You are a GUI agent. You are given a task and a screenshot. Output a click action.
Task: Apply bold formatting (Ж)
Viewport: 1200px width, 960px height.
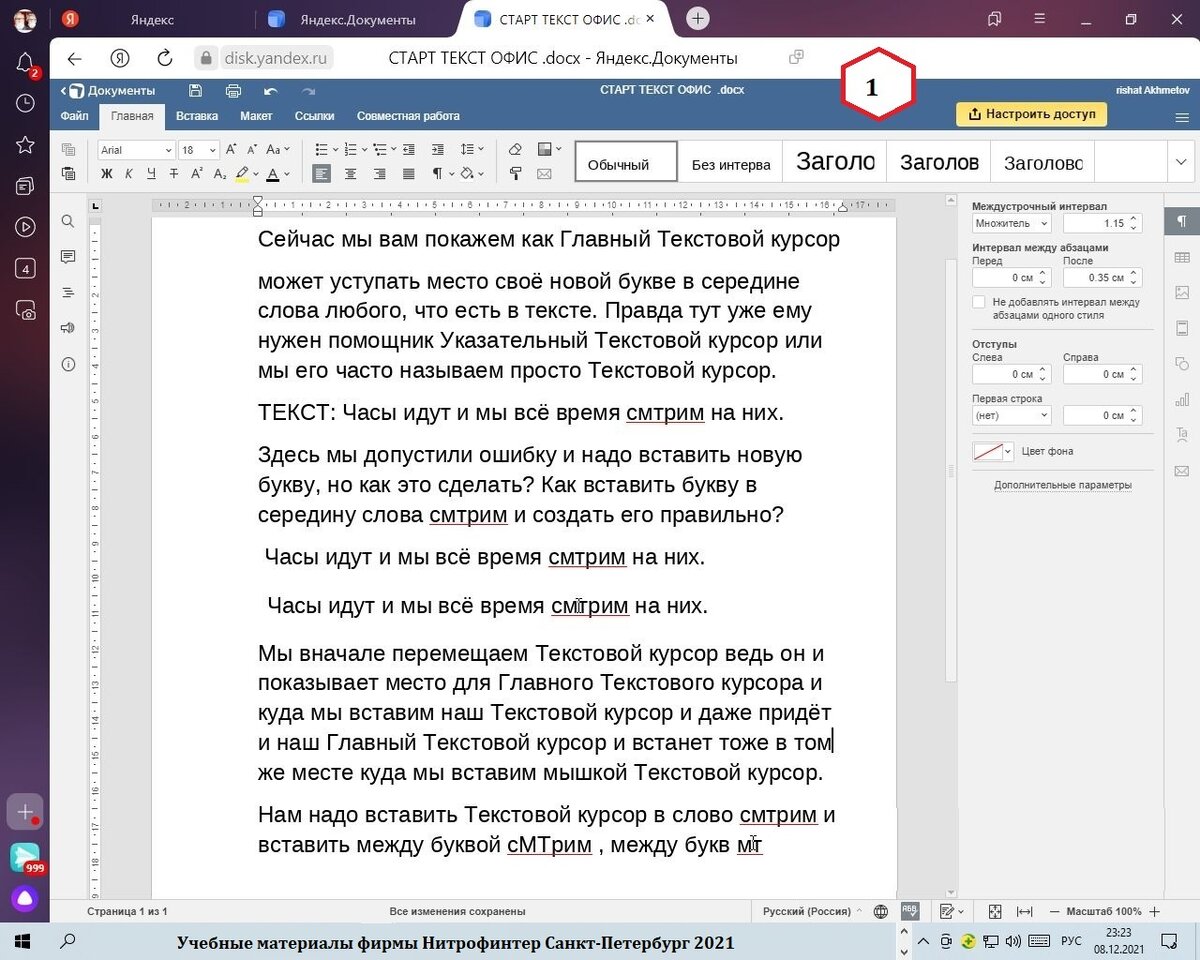click(107, 174)
